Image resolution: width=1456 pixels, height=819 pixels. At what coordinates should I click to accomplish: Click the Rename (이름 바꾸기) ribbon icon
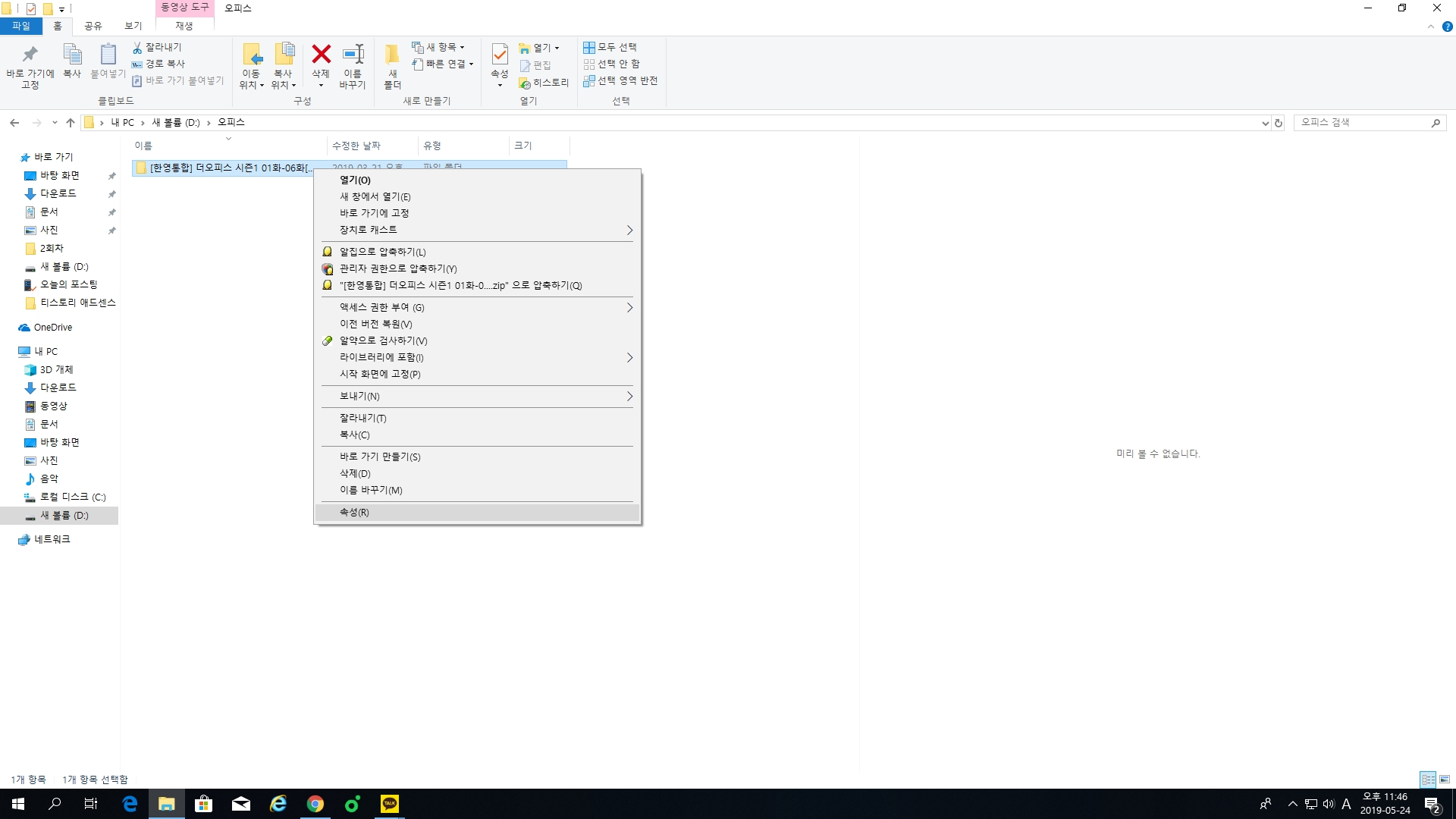click(353, 55)
